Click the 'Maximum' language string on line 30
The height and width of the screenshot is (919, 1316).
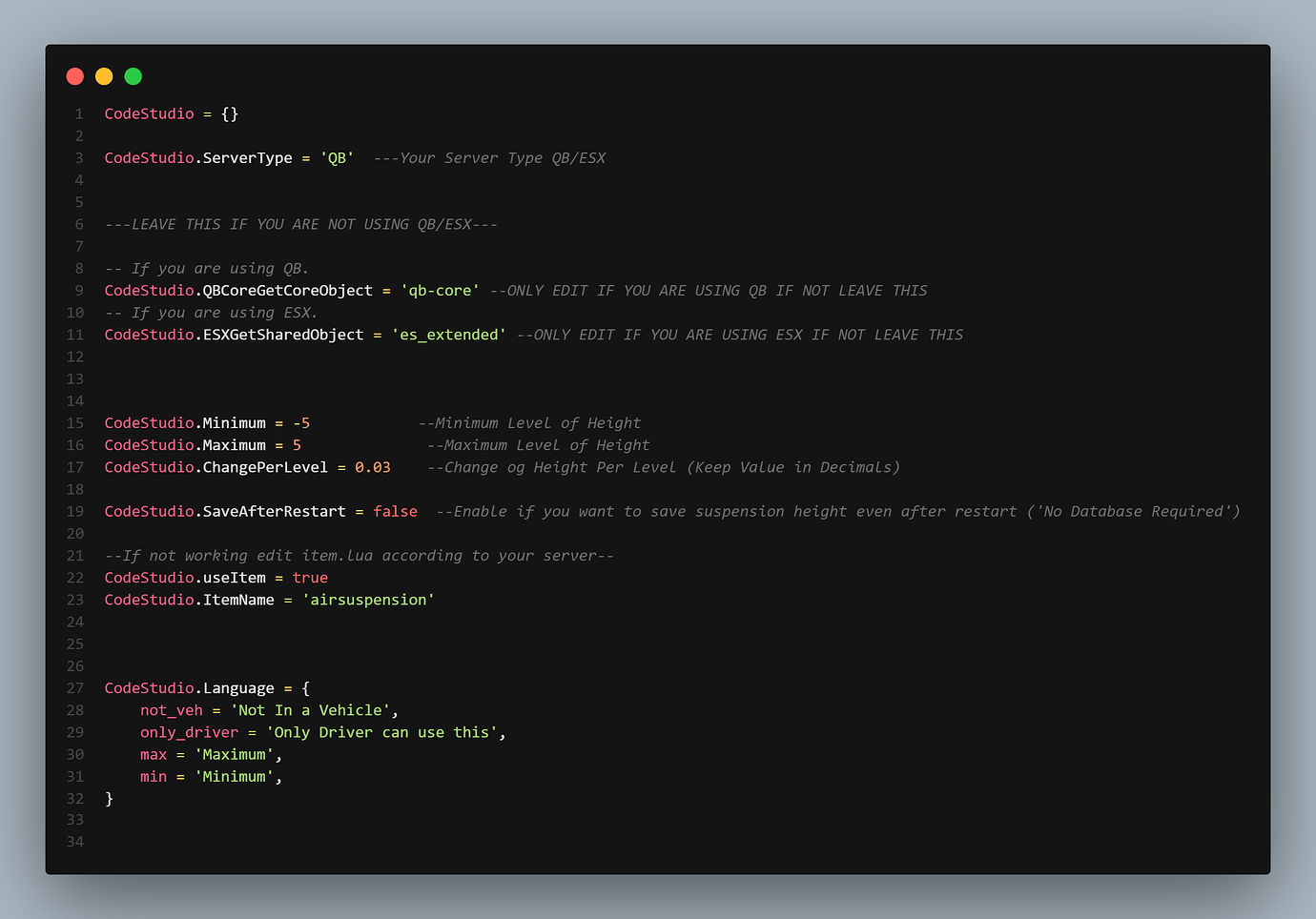(236, 754)
